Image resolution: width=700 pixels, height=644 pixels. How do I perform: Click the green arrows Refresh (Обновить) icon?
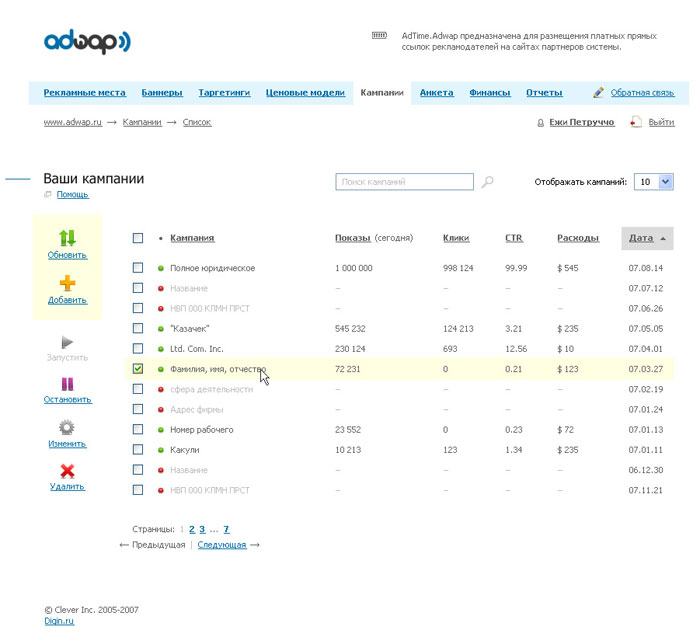(67, 238)
